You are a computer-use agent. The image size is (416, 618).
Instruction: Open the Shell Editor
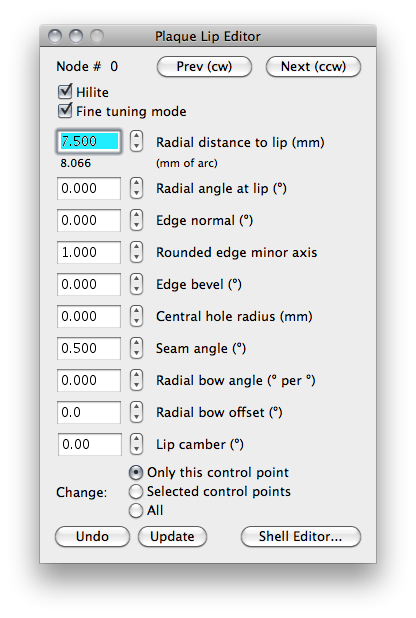[x=300, y=536]
